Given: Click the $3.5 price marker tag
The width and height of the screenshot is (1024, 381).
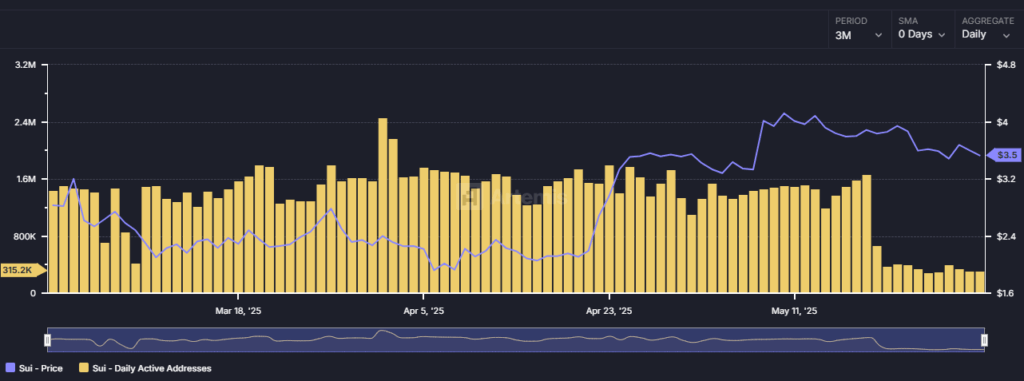Looking at the screenshot, I should [x=999, y=155].
